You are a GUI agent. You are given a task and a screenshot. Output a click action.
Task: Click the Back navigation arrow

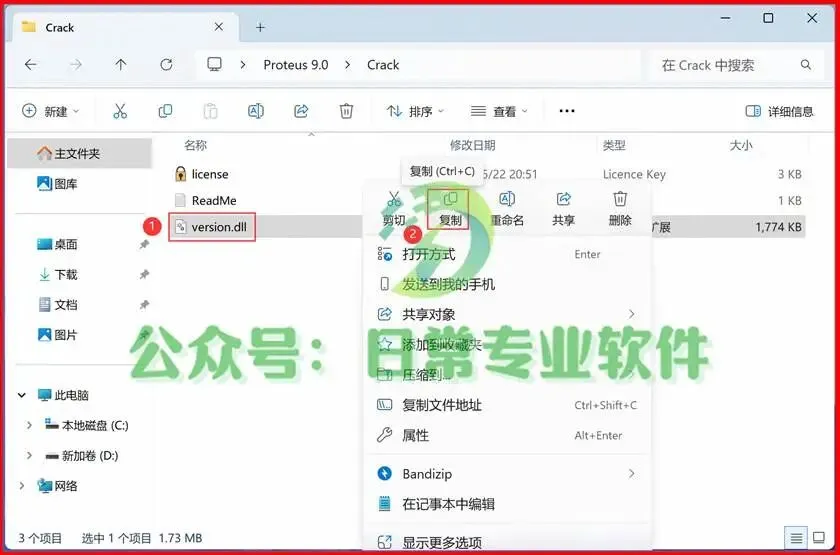coord(31,65)
